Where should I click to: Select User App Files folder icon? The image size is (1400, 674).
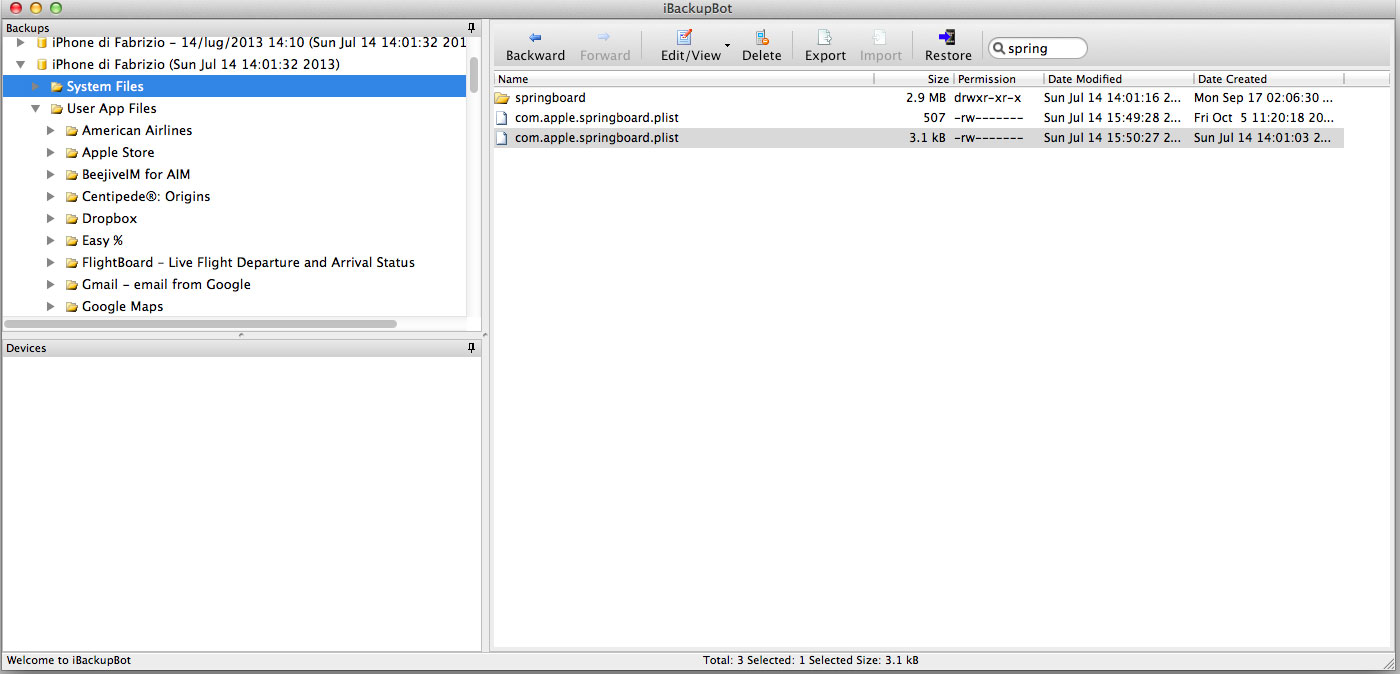point(56,109)
